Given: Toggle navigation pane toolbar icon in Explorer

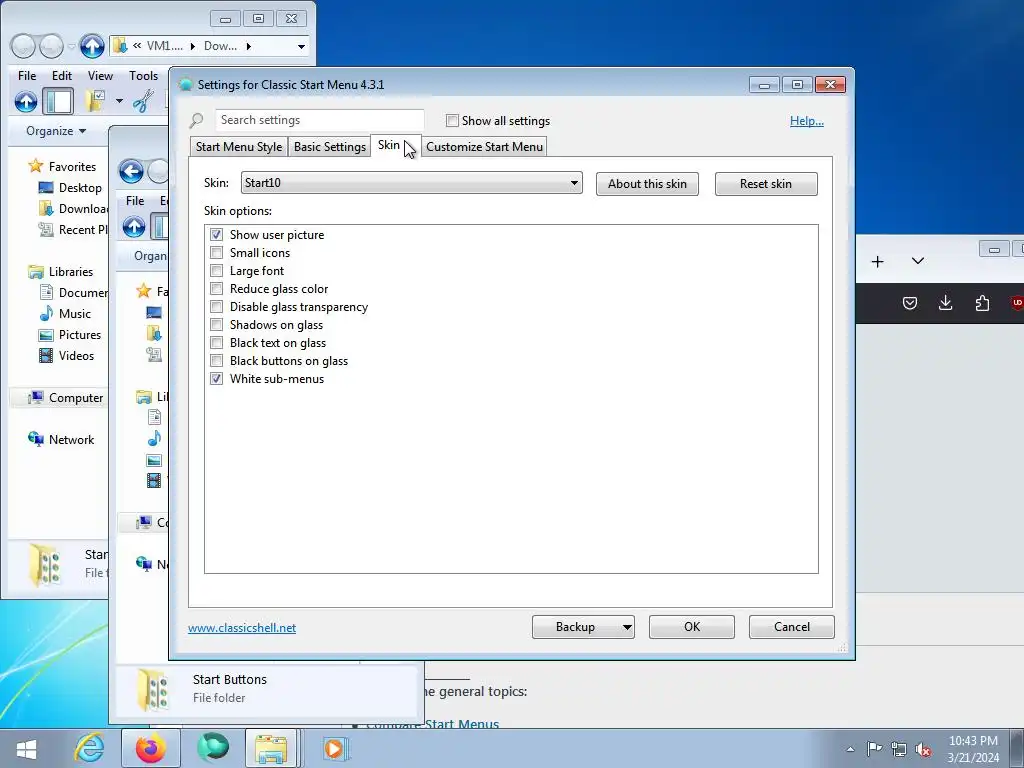Looking at the screenshot, I should (x=58, y=102).
